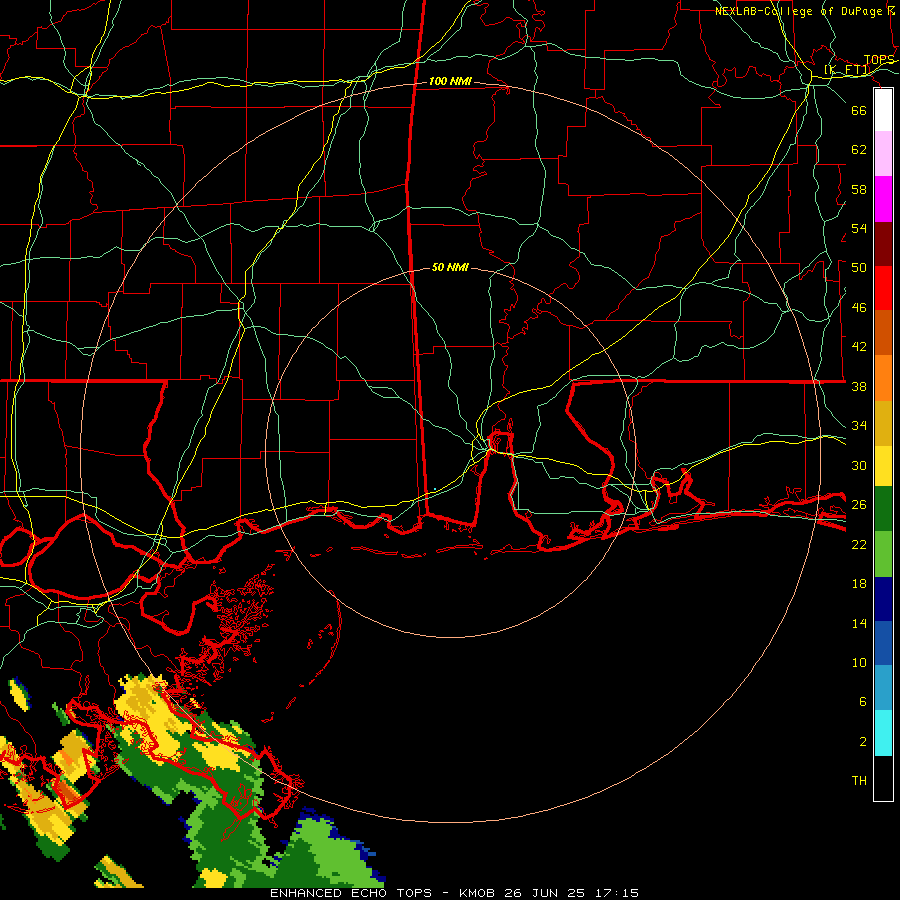The height and width of the screenshot is (900, 900).
Task: Select the light blue legend color band
Action: point(883,688)
